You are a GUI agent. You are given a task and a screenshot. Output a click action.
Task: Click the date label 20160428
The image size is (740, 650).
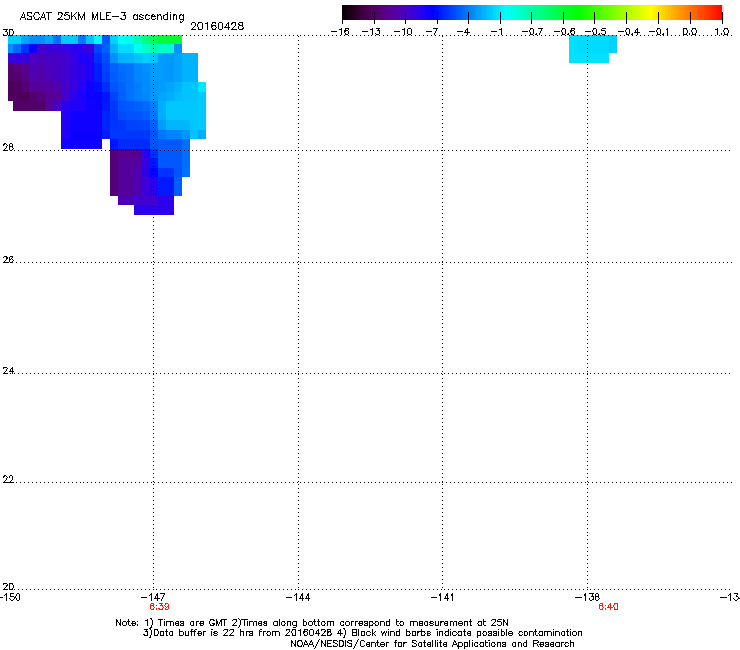217,26
